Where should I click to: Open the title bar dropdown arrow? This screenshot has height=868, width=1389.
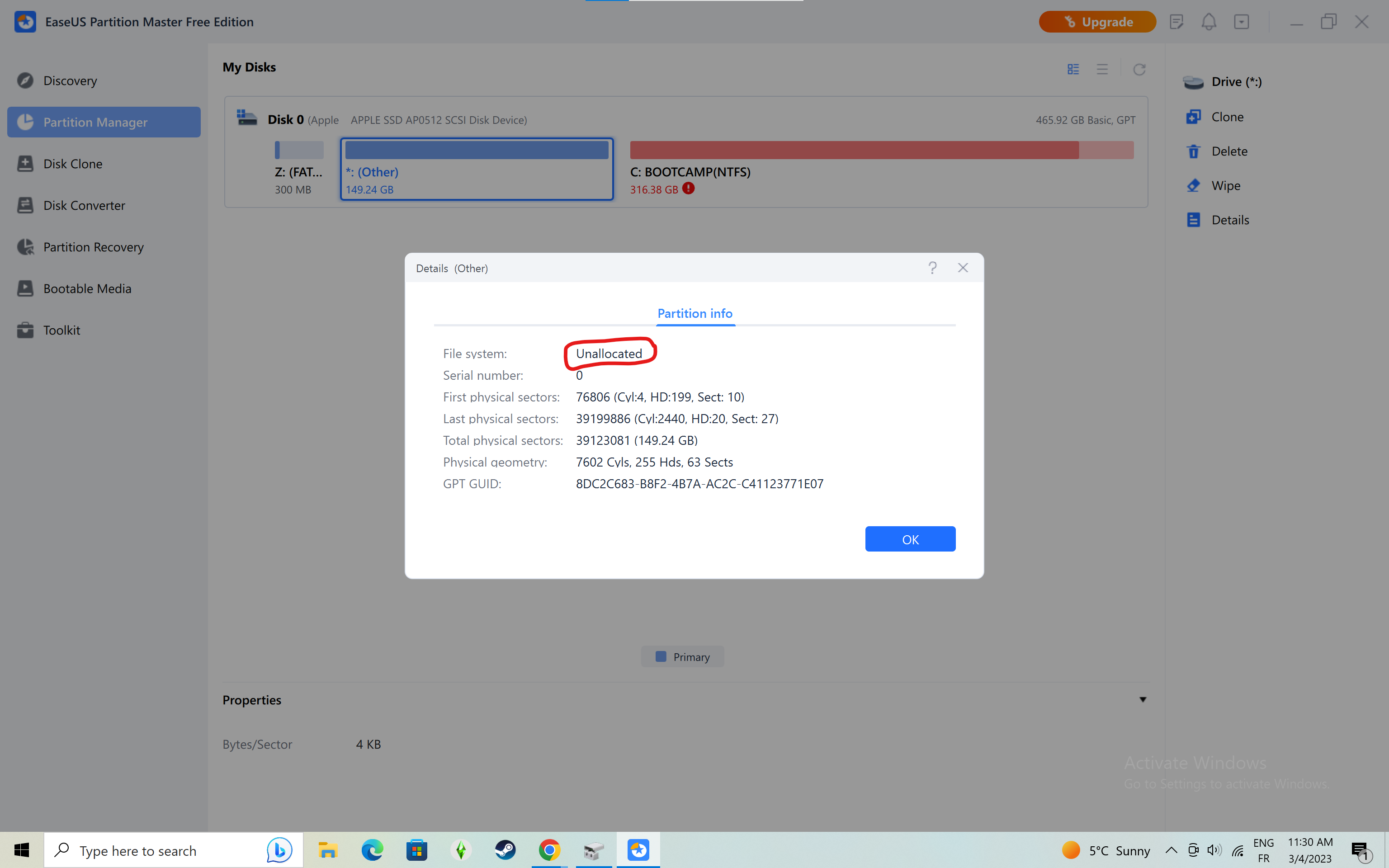pos(1242,21)
